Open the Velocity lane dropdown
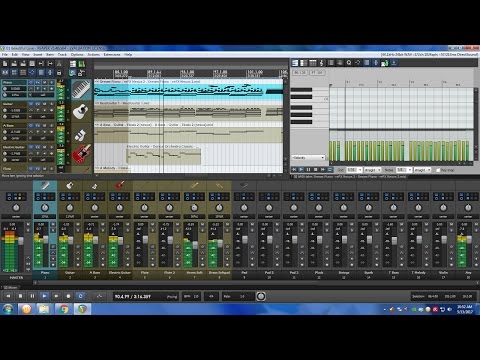 (x=308, y=157)
